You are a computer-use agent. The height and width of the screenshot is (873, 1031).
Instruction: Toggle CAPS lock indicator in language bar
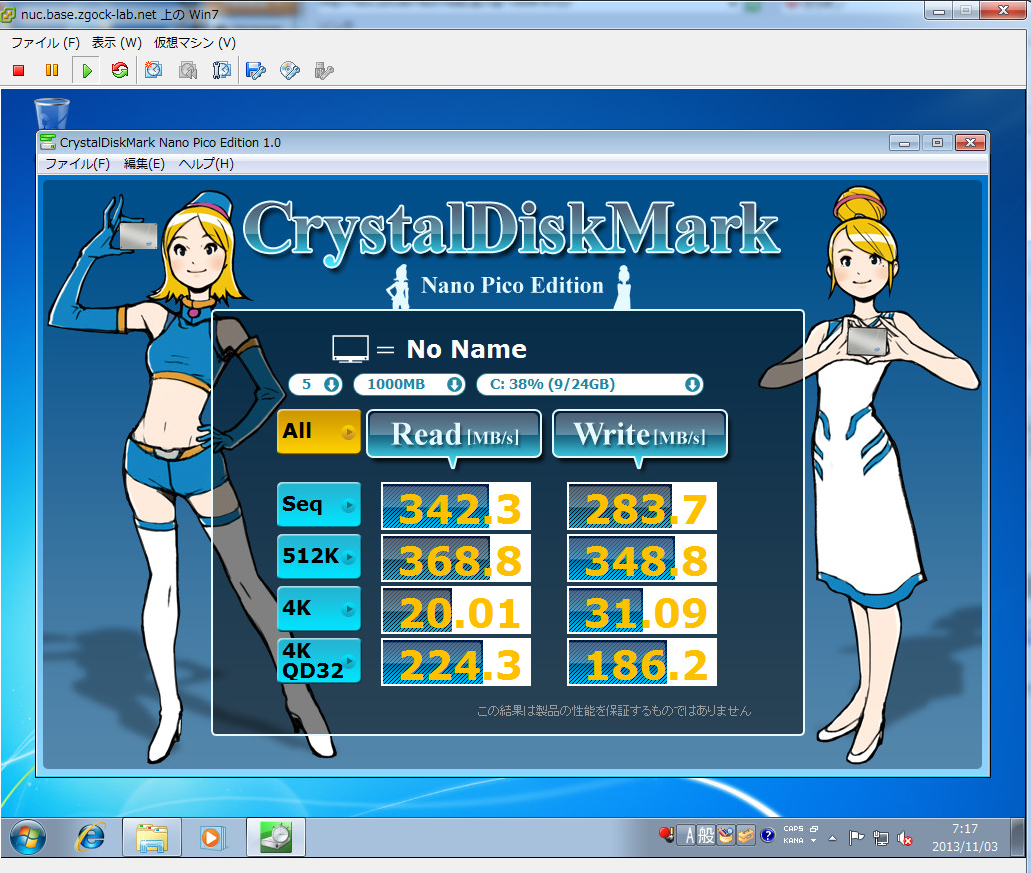pyautogui.click(x=793, y=829)
